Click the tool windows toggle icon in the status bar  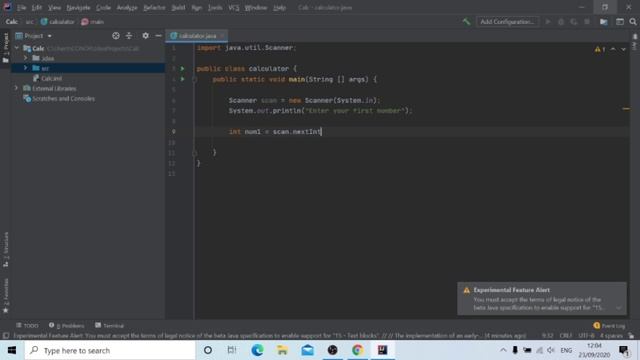click(x=6, y=336)
